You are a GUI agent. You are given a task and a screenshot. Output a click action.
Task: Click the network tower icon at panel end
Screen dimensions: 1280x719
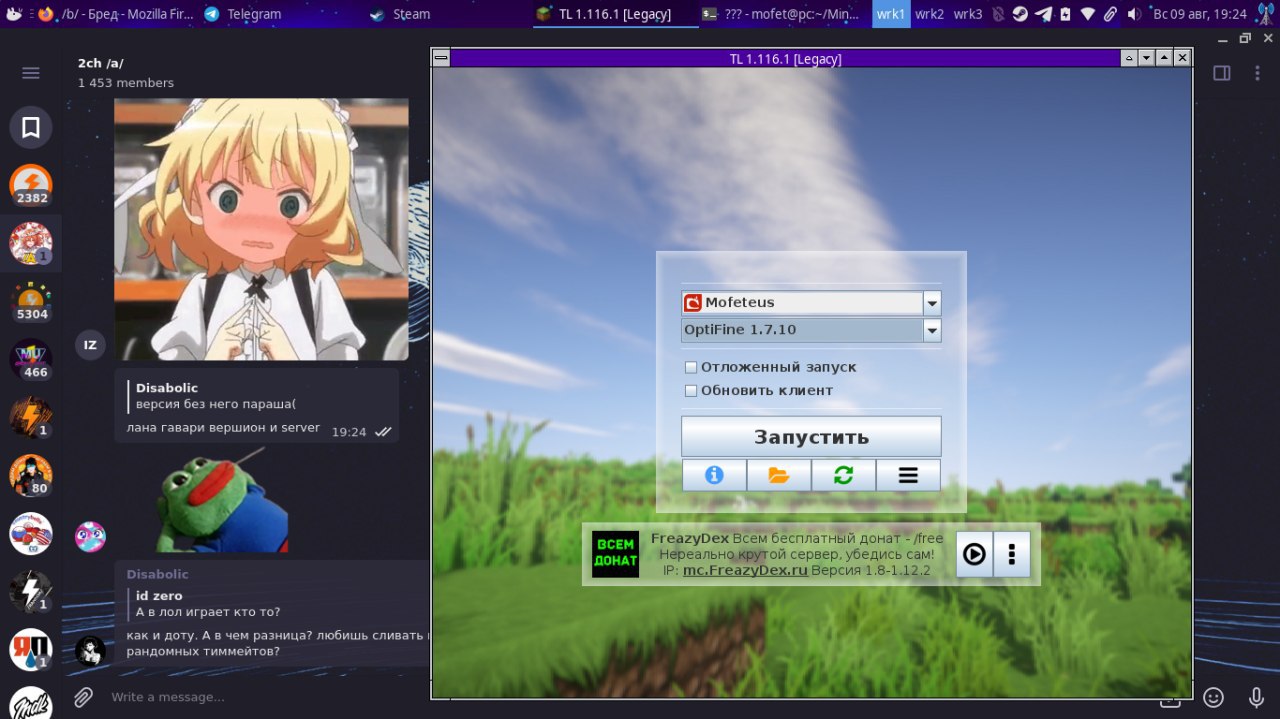pos(1264,14)
